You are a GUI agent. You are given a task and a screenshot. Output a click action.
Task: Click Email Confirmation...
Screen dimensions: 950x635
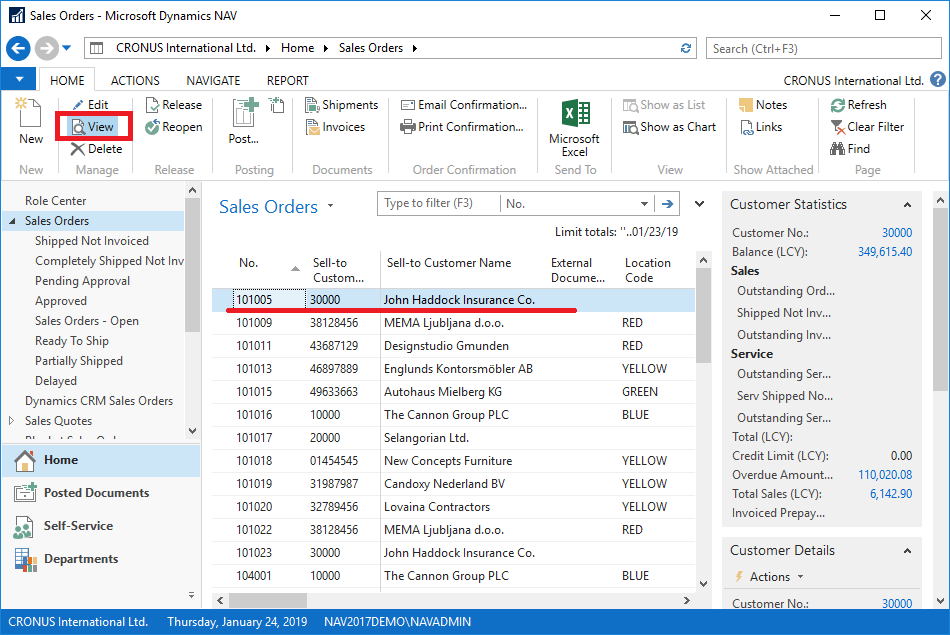tap(464, 105)
